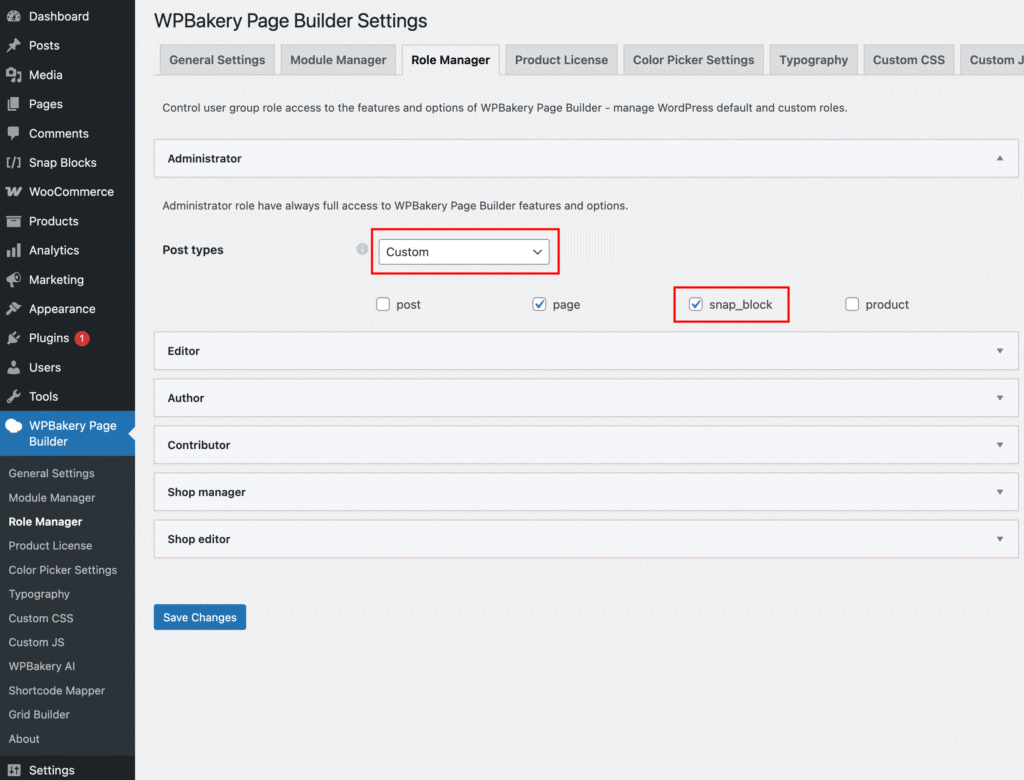Open Grid Builder from sidebar submenu

39,715
